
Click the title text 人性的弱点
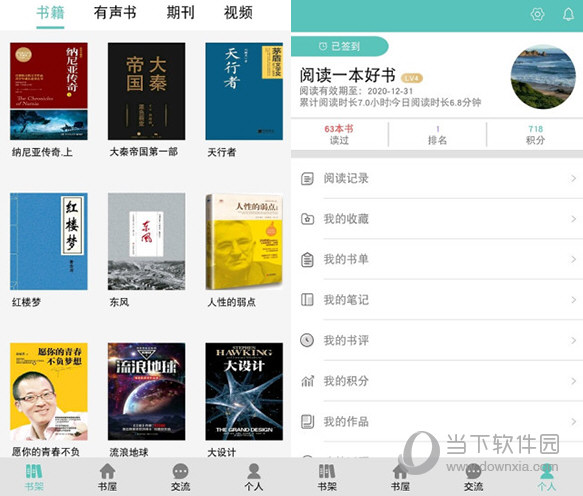232,302
